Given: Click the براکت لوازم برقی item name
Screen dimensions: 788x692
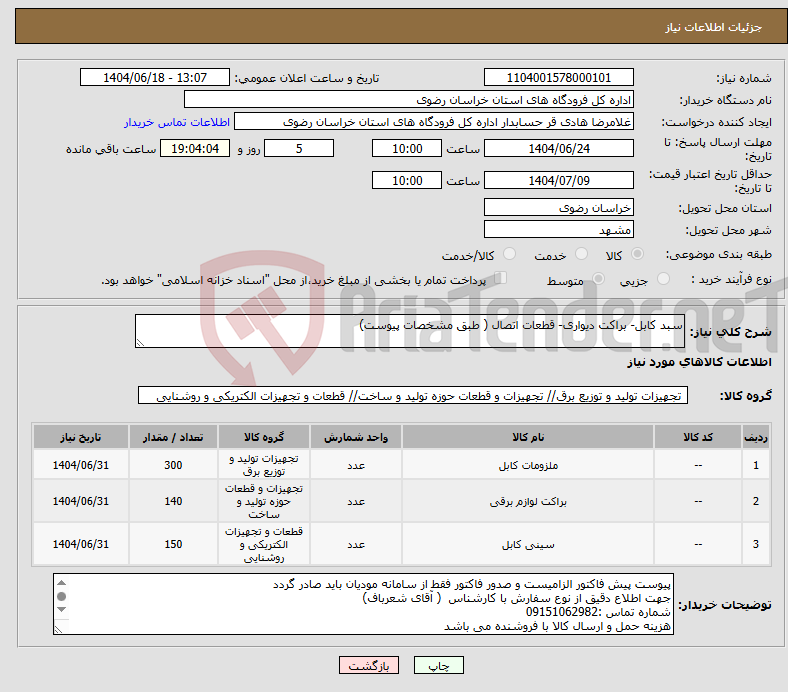Looking at the screenshot, I should pos(528,502).
